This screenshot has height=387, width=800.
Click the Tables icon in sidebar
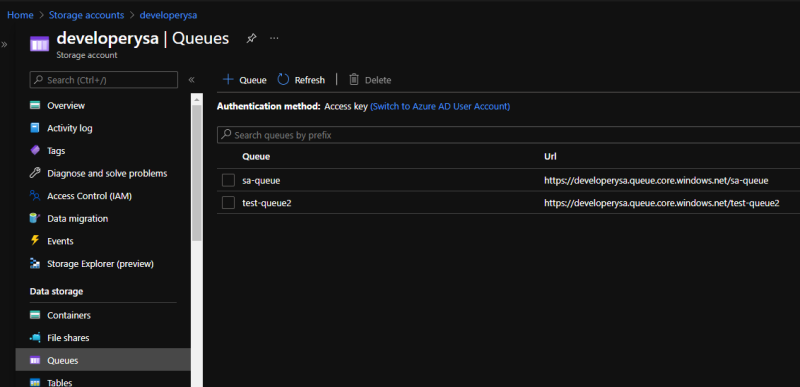point(35,382)
